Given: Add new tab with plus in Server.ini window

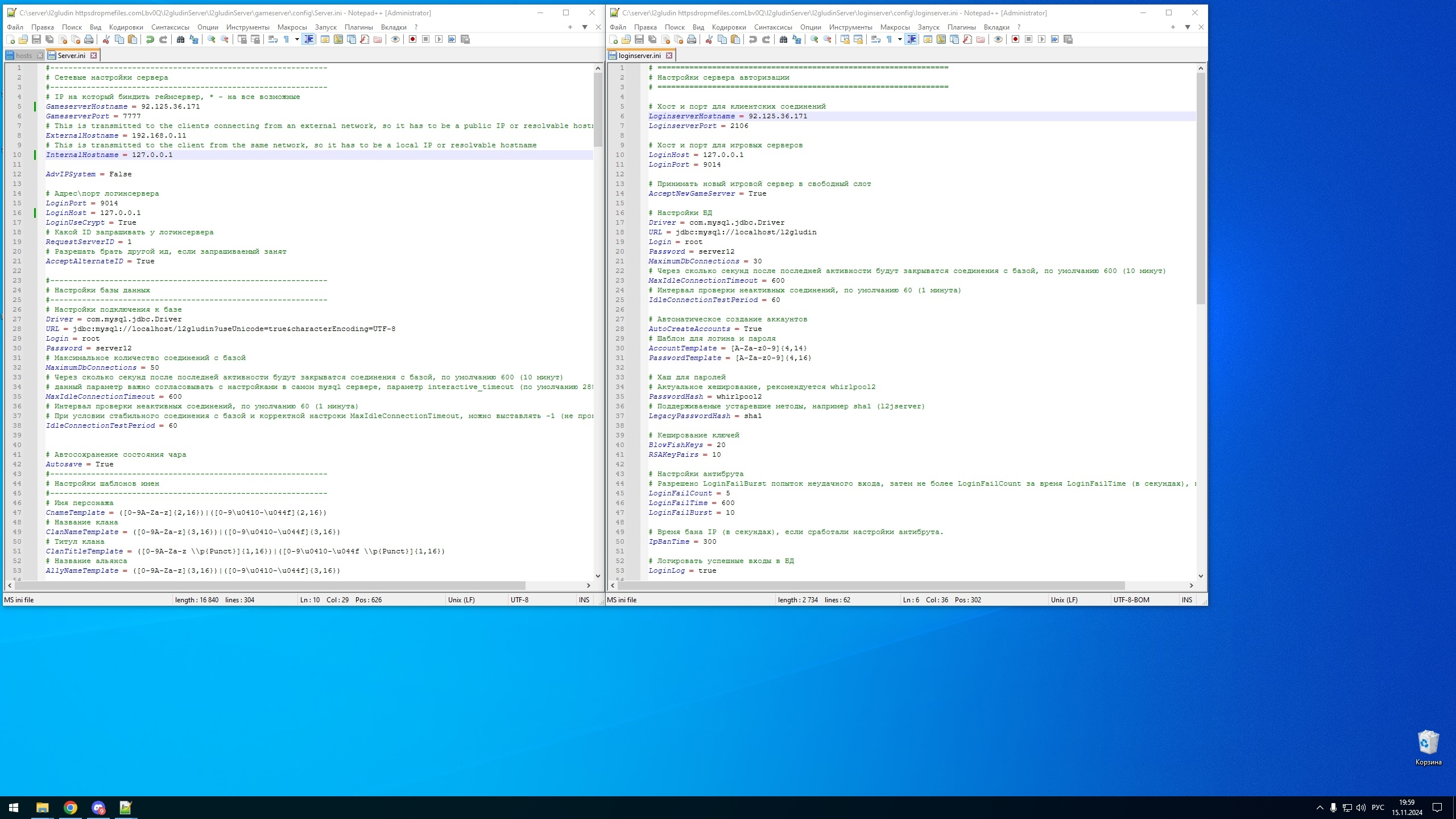Looking at the screenshot, I should (x=570, y=27).
